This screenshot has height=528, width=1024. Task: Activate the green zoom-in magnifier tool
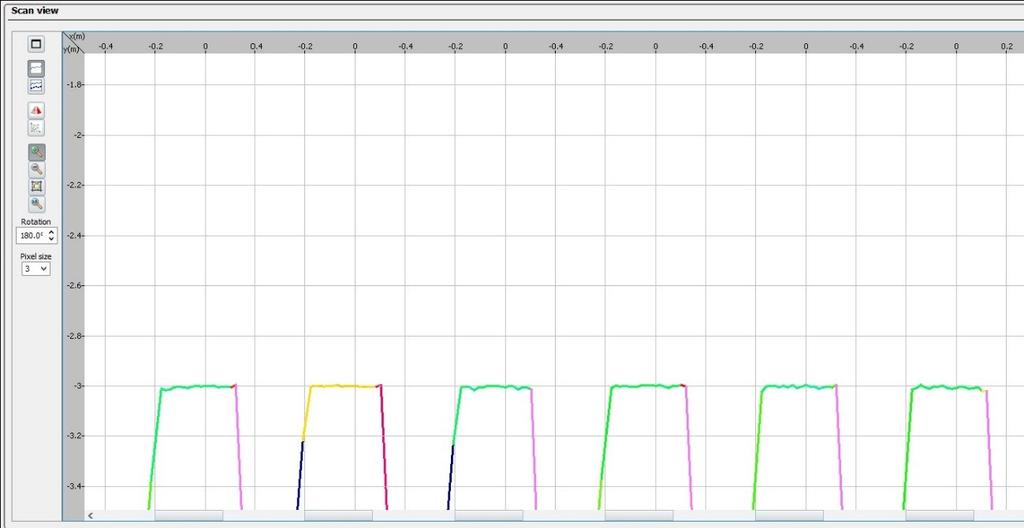[x=37, y=152]
